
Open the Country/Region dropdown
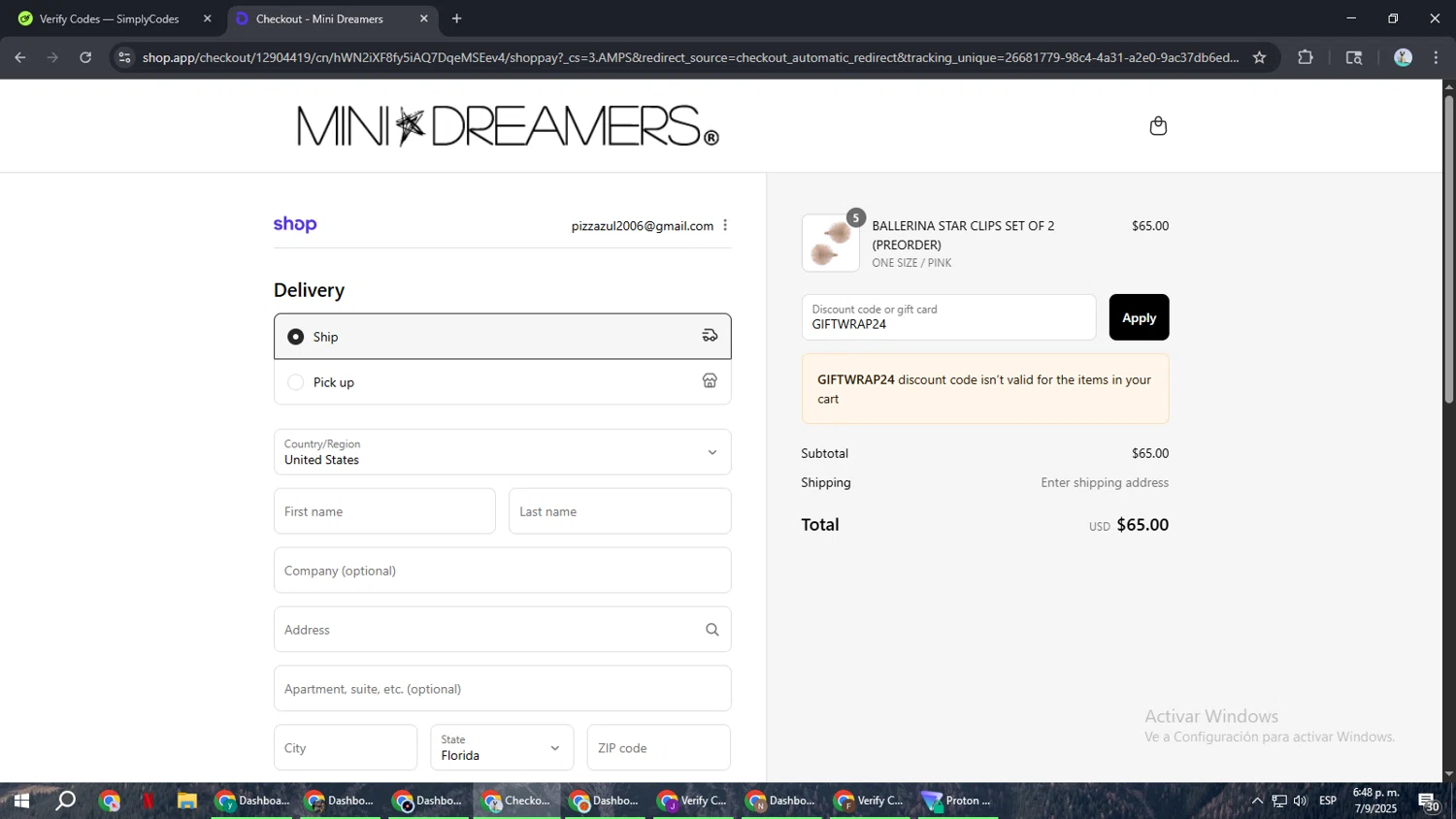(x=502, y=452)
